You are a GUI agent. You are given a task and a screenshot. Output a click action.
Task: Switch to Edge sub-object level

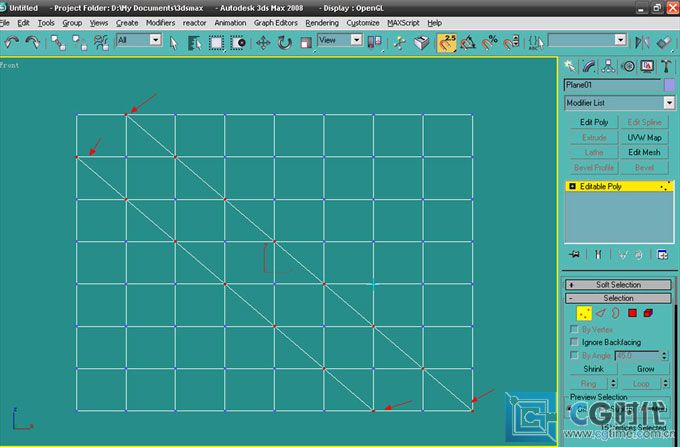tap(601, 313)
